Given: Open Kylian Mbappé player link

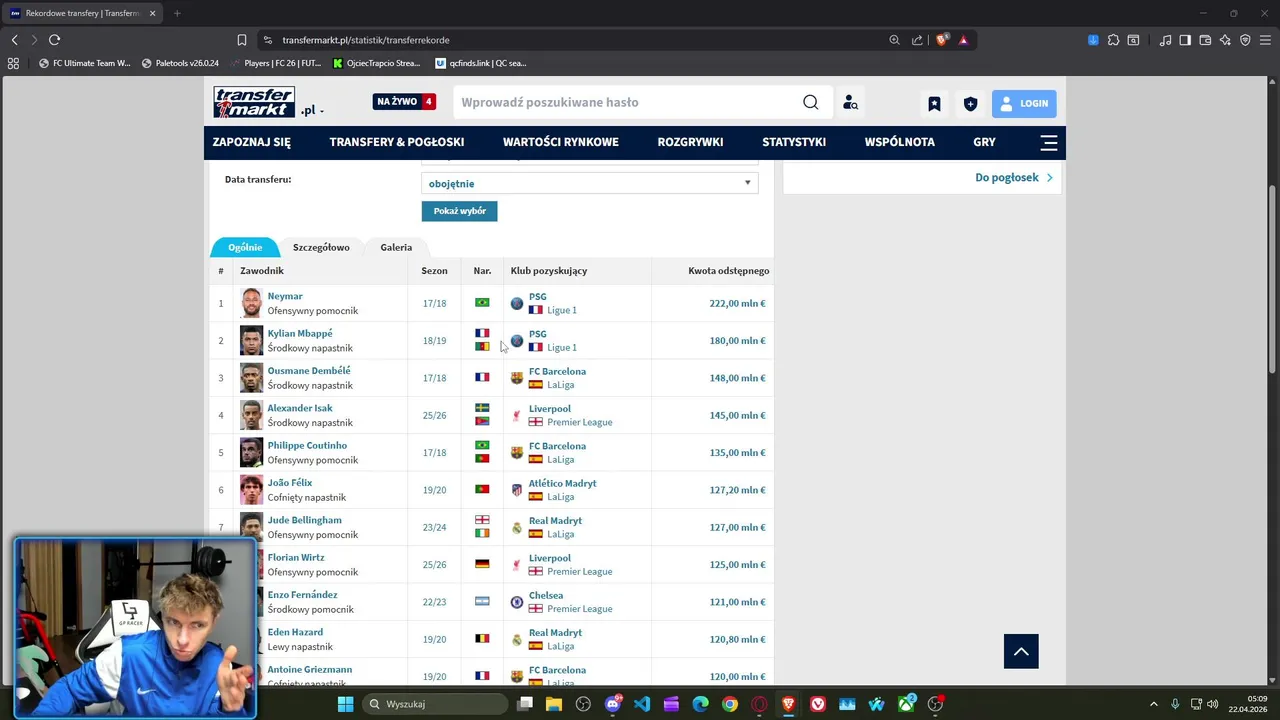Looking at the screenshot, I should 300,333.
